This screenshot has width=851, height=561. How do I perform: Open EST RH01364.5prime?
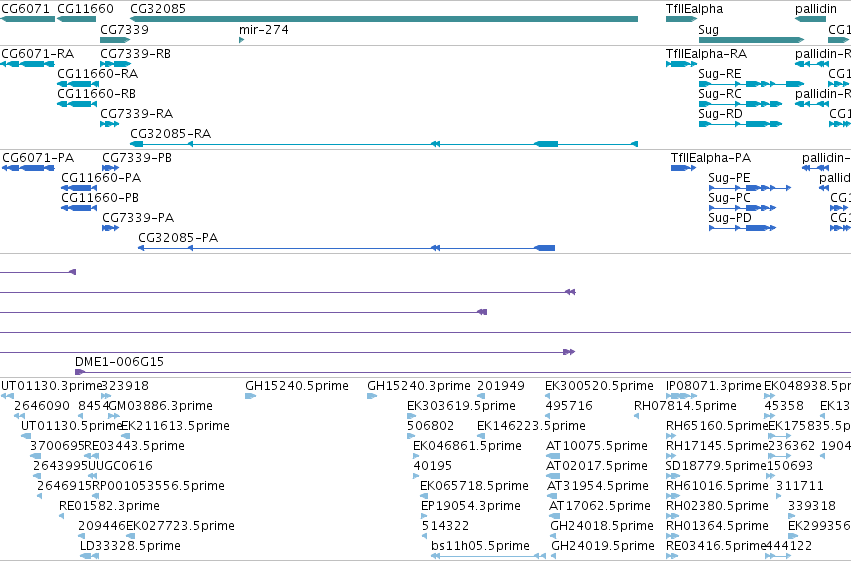(x=717, y=526)
